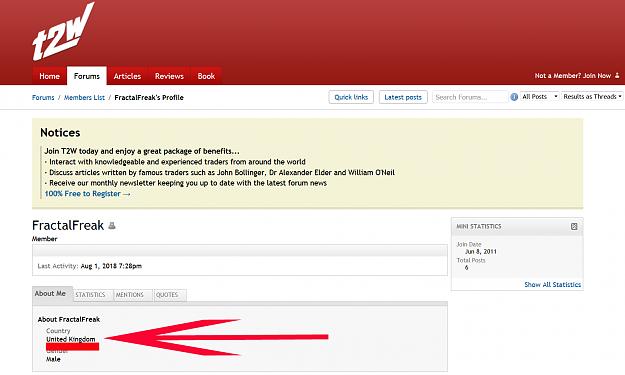Click the Join Date value Jun 8, 2011
This screenshot has width=625, height=375.
coord(481,251)
